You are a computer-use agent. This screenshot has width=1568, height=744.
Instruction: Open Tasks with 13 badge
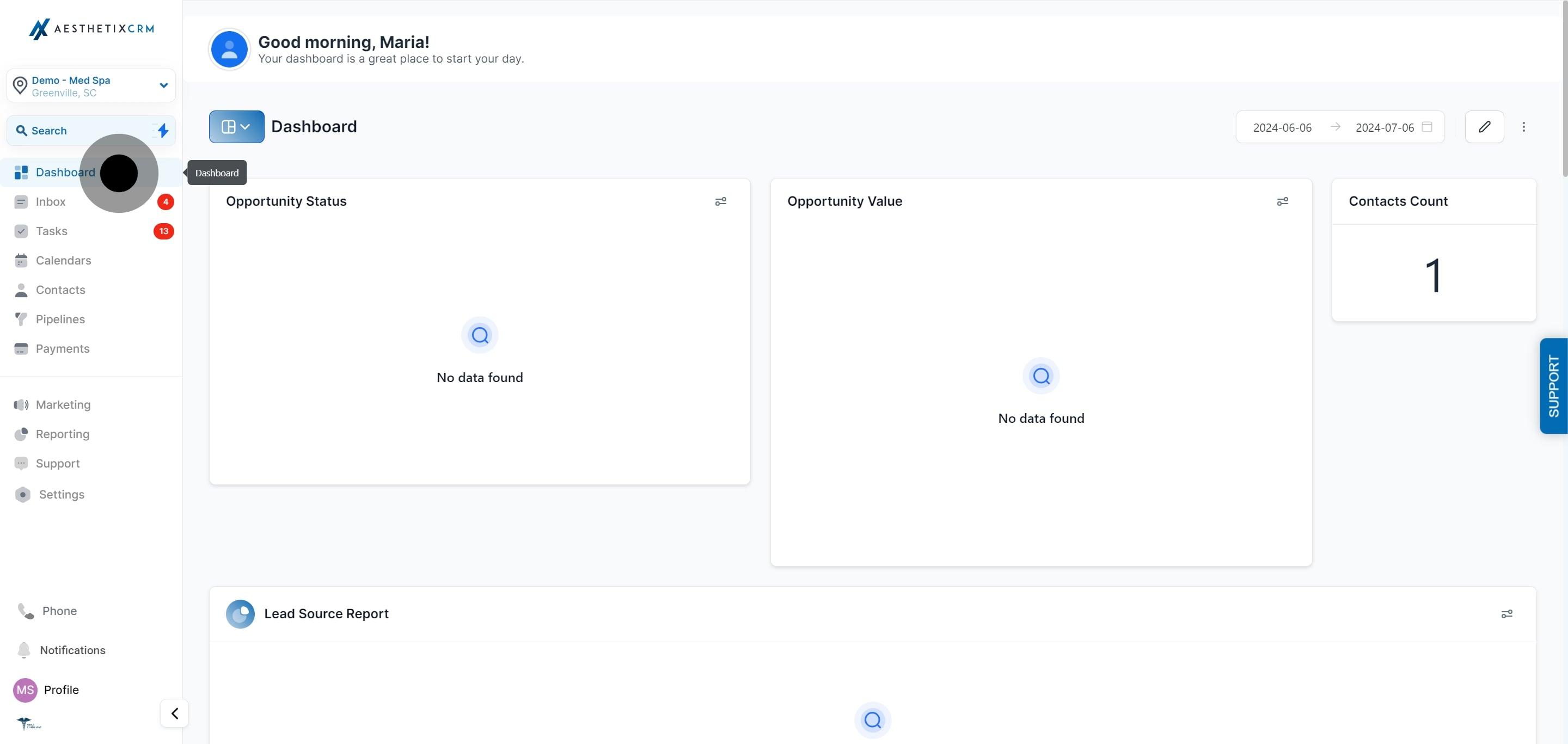[52, 231]
